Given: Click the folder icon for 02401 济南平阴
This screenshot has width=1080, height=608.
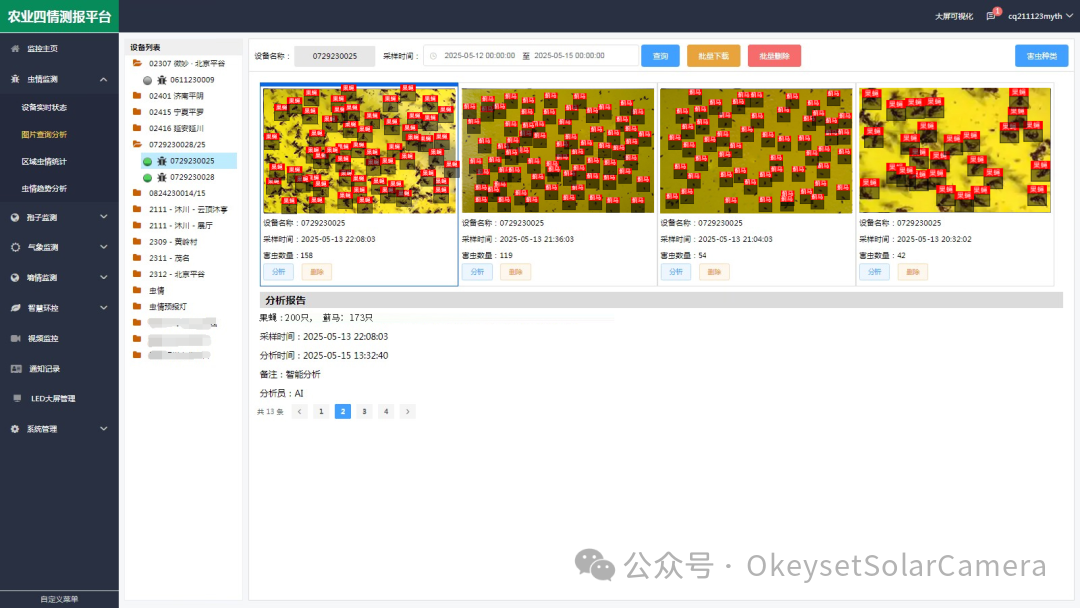Looking at the screenshot, I should (137, 96).
